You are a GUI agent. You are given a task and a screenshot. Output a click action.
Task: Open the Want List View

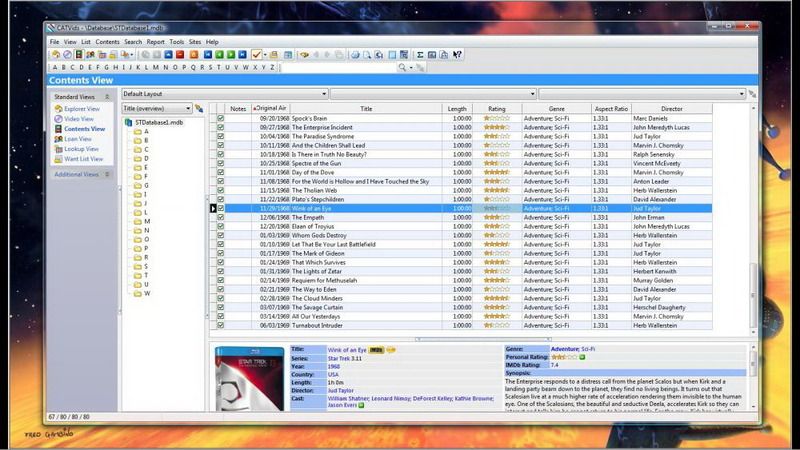pos(83,159)
